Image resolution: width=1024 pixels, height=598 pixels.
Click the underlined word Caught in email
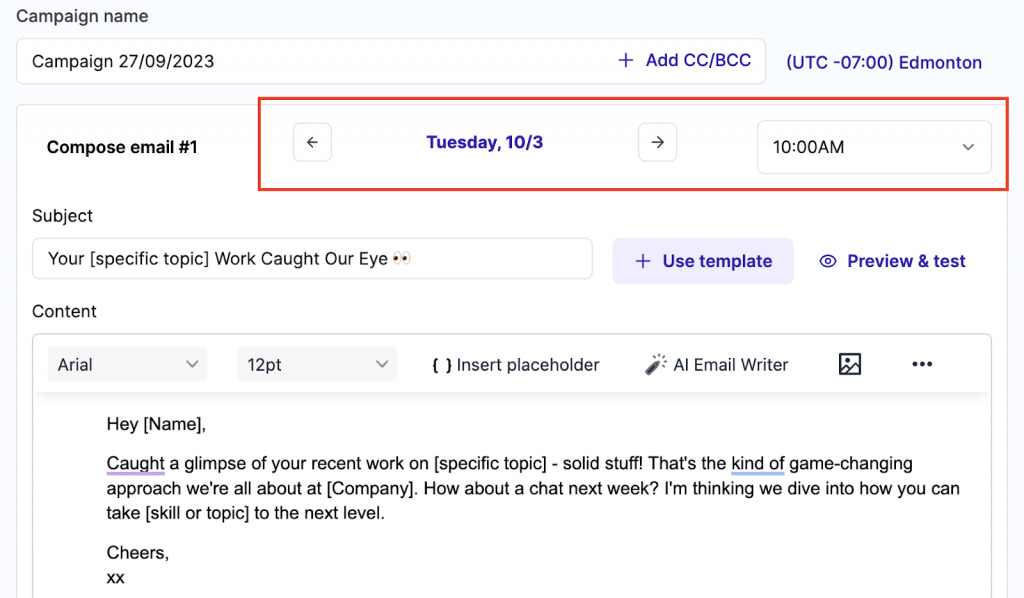tap(135, 463)
